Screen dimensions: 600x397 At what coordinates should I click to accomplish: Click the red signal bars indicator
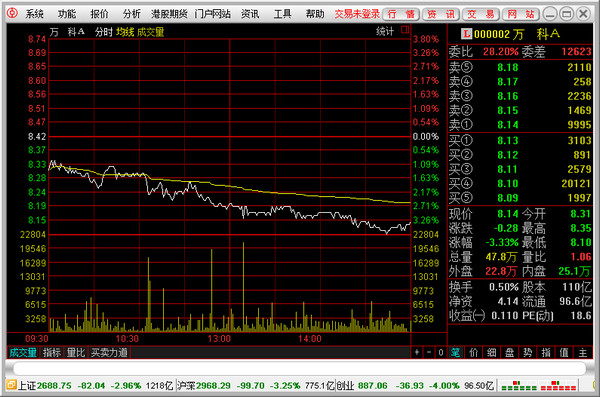558,386
